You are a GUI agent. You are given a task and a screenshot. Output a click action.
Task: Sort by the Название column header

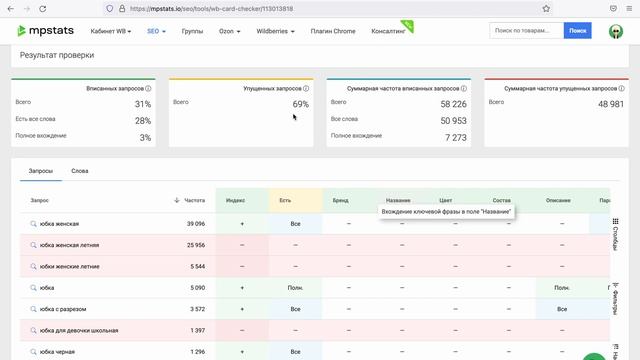(398, 200)
